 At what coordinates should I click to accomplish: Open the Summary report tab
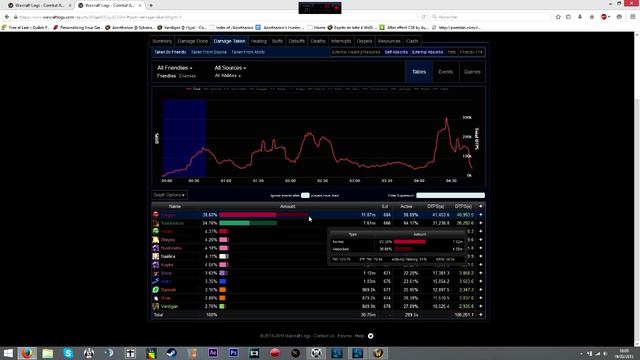pyautogui.click(x=162, y=41)
